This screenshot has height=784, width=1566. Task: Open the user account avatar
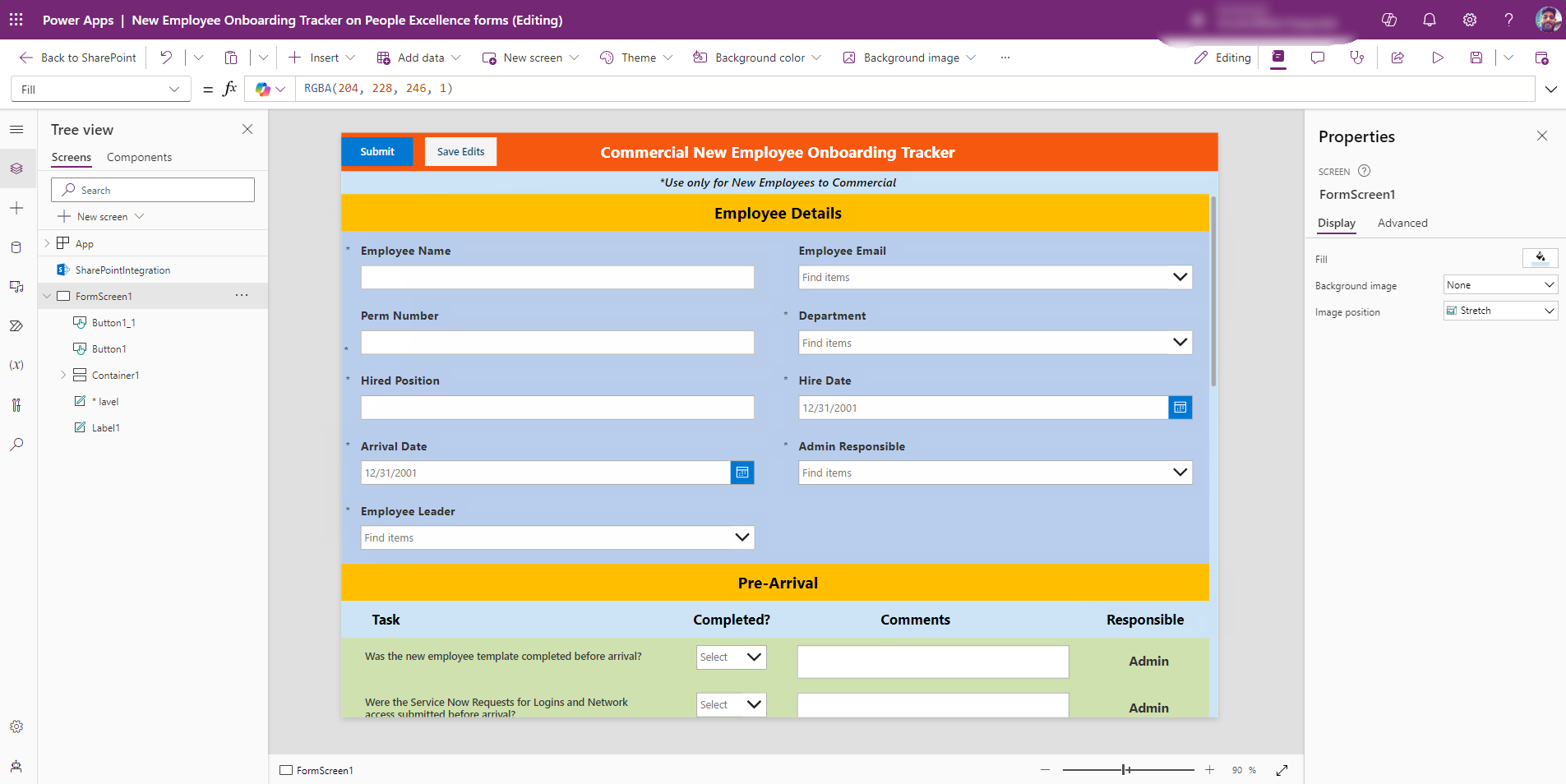point(1548,20)
